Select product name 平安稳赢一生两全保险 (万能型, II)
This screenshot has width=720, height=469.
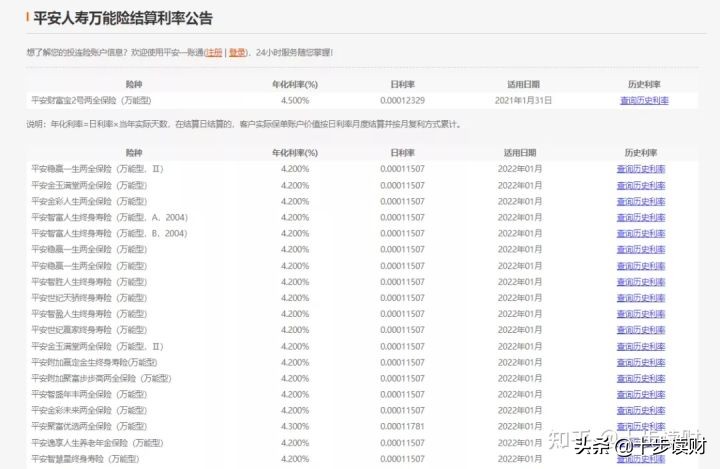pyautogui.click(x=97, y=169)
